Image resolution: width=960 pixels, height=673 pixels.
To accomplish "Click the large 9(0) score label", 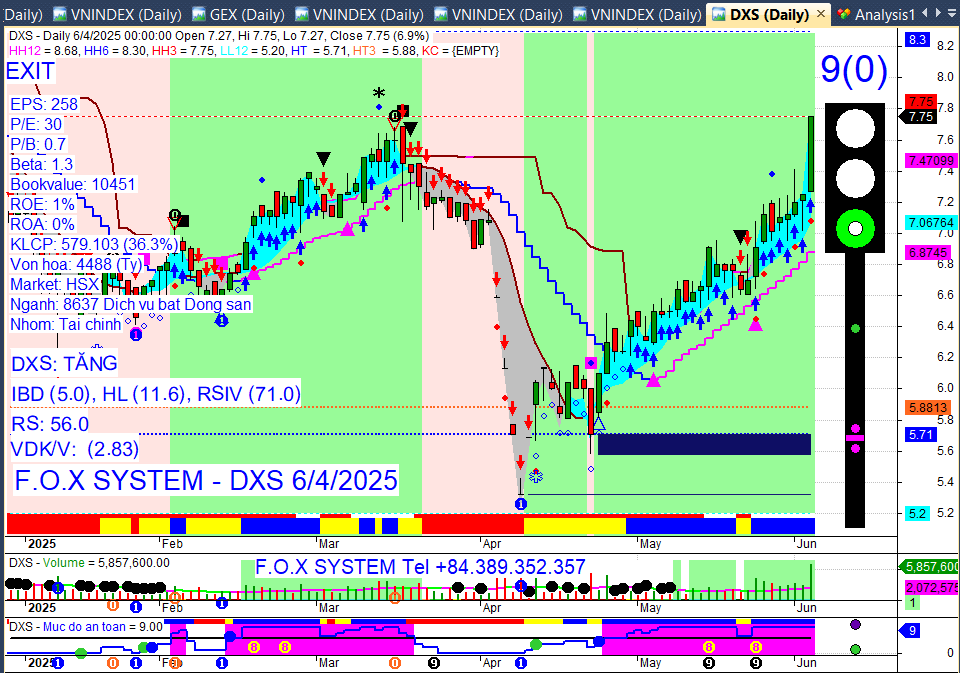I will (853, 69).
